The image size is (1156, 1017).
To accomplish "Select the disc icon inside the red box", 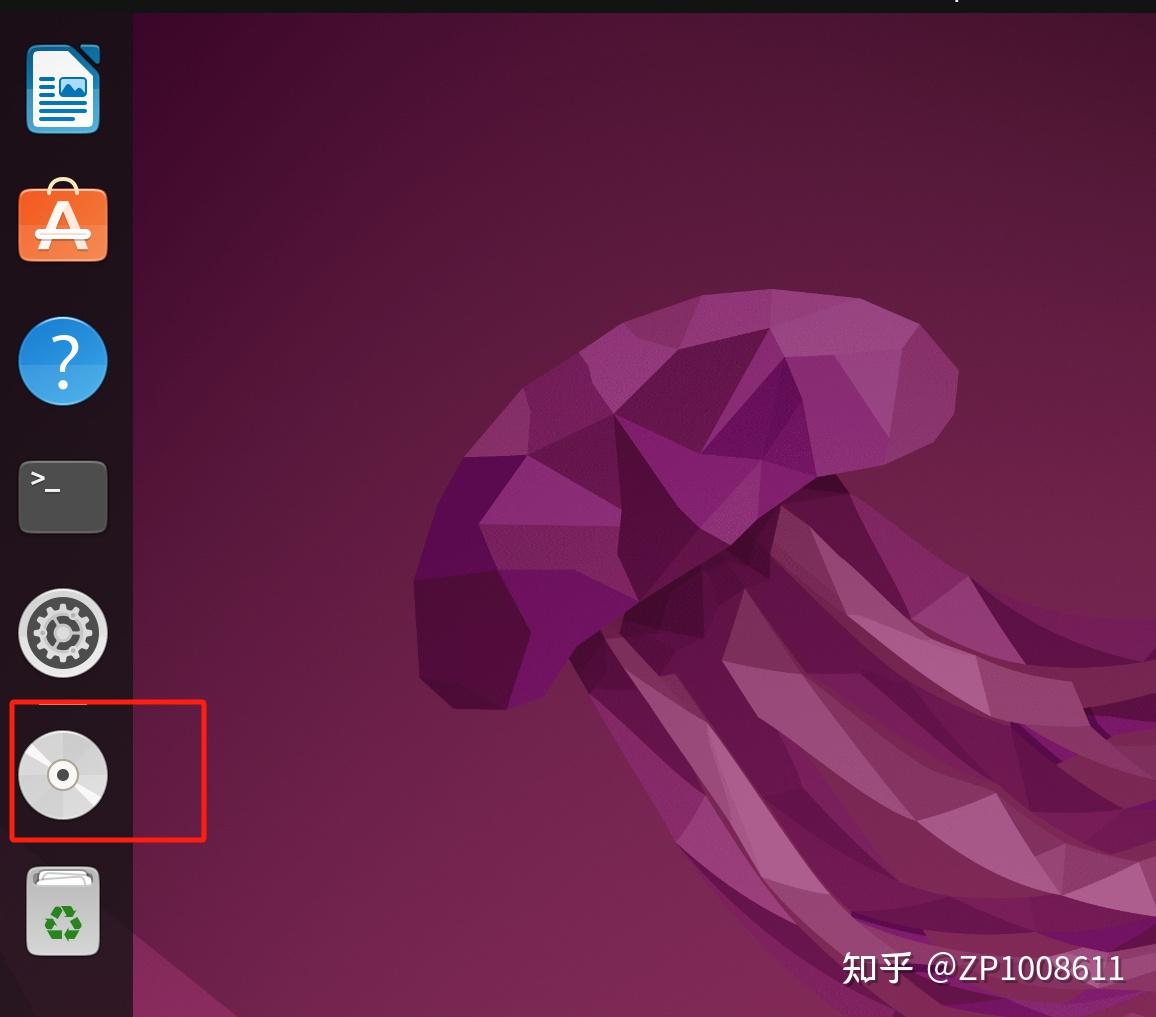I will [x=62, y=776].
